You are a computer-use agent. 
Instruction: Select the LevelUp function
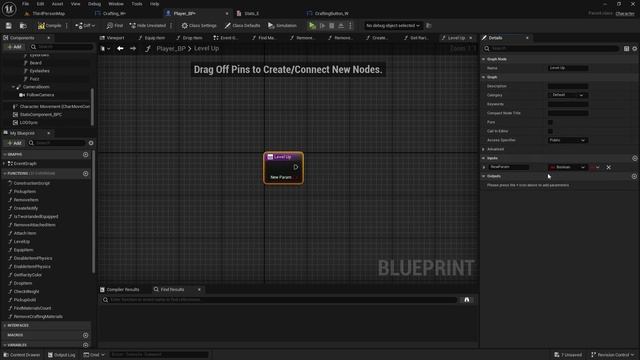[x=22, y=242]
